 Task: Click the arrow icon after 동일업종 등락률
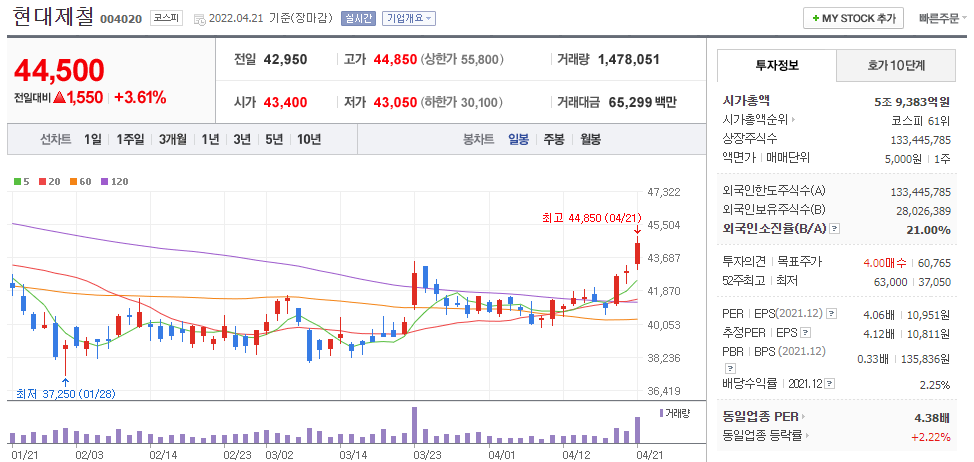807,436
